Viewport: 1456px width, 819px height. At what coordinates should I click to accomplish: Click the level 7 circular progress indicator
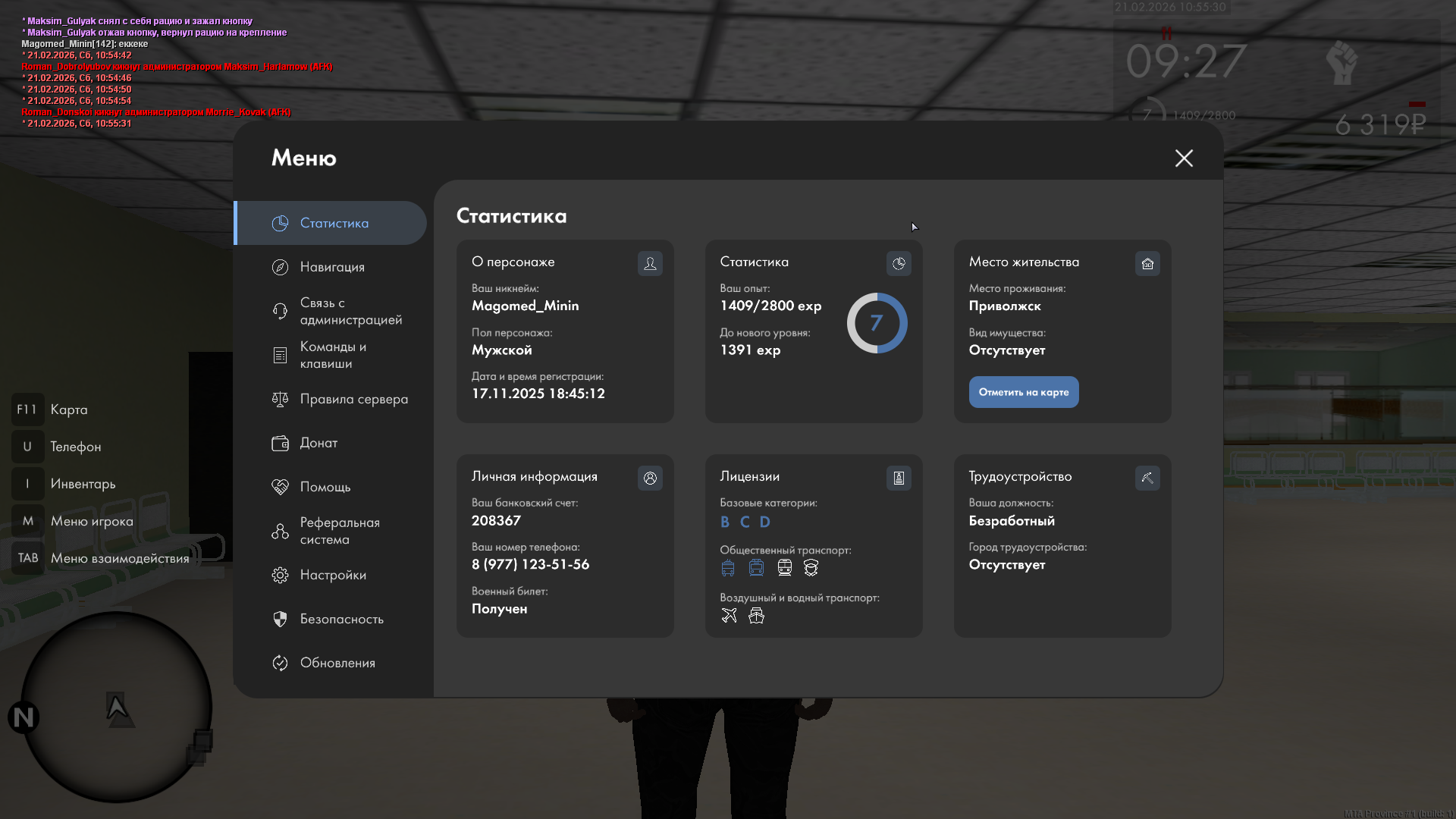pos(877,323)
